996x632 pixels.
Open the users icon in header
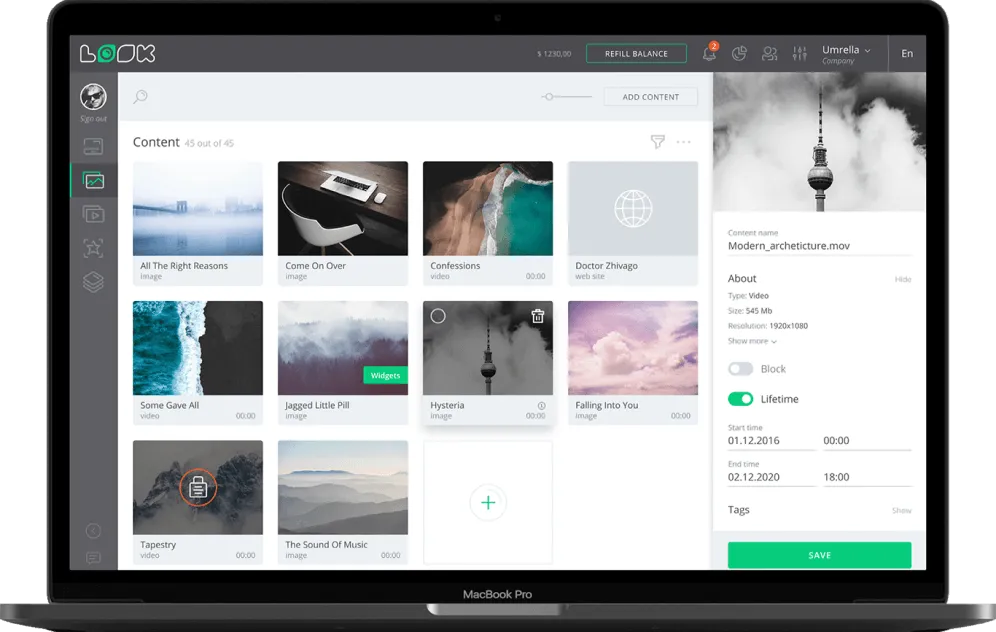click(769, 54)
